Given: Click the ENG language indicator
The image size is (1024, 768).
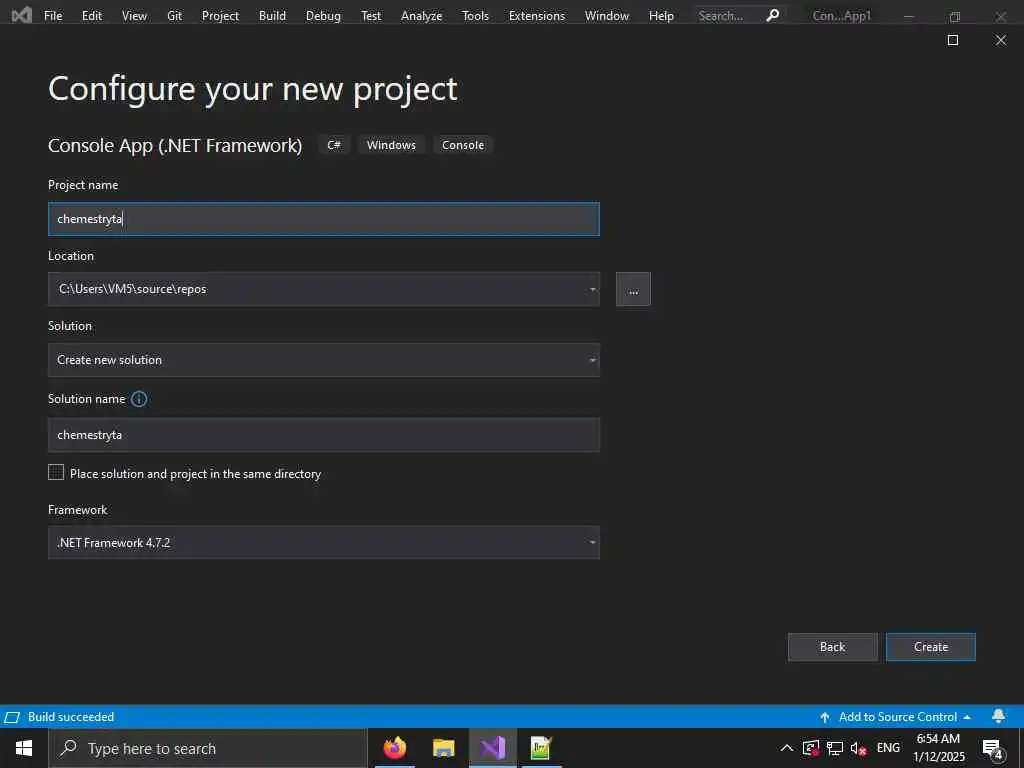Looking at the screenshot, I should click(888, 748).
